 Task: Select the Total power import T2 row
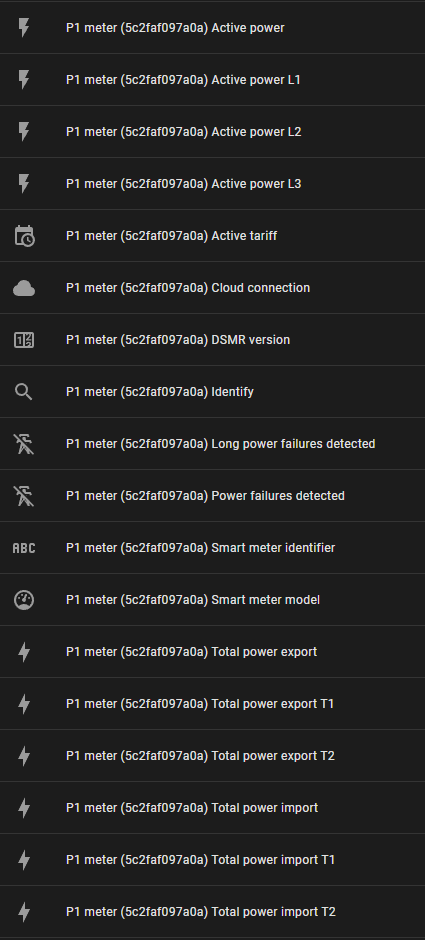click(212, 912)
